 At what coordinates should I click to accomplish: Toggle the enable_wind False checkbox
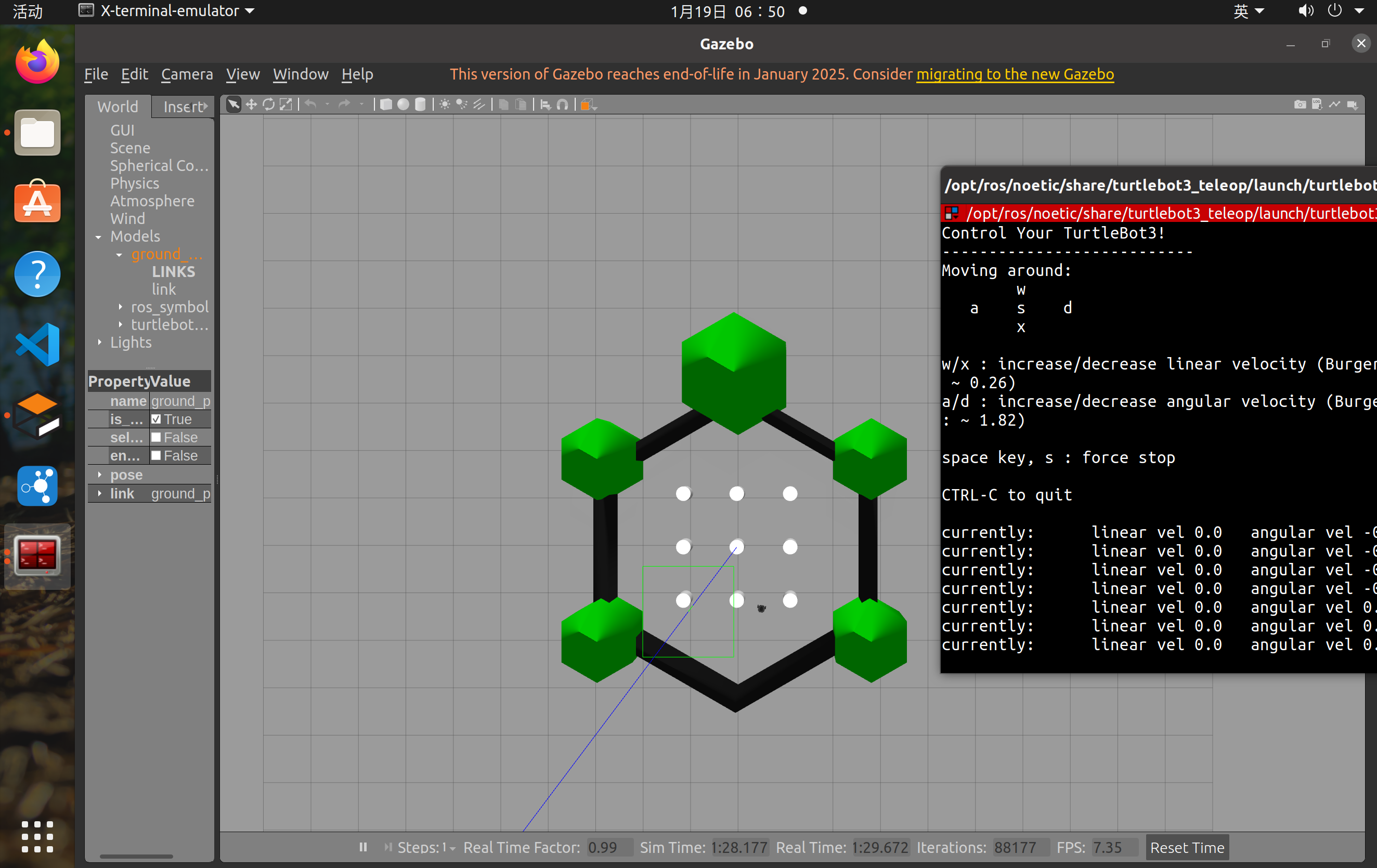[156, 455]
